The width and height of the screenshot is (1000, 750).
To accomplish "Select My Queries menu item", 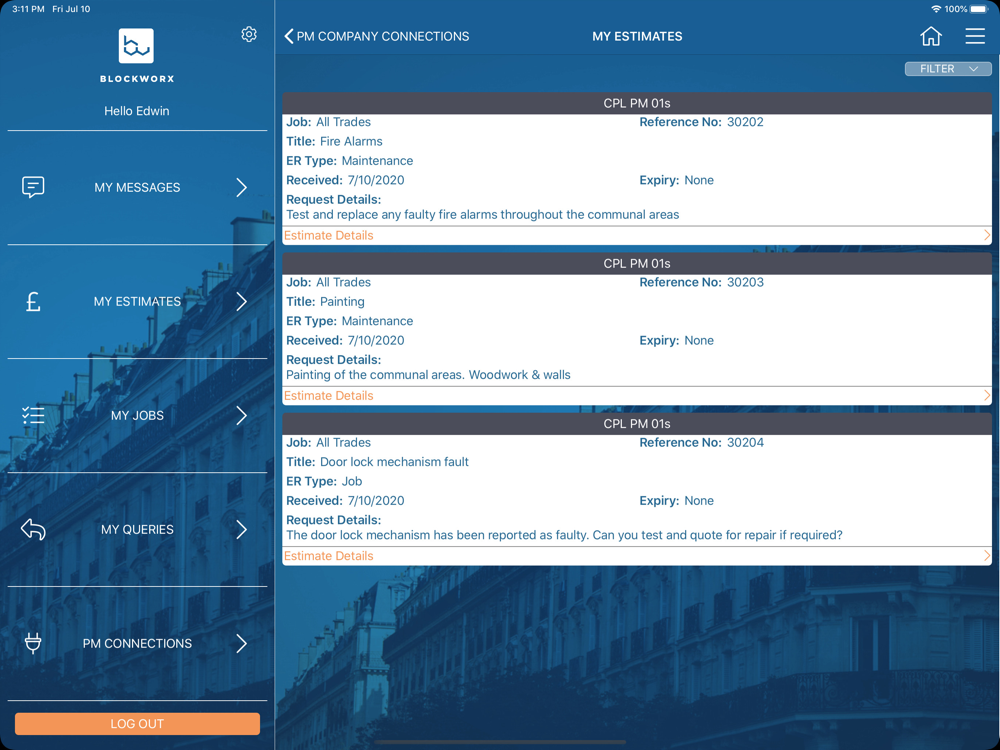I will (137, 529).
